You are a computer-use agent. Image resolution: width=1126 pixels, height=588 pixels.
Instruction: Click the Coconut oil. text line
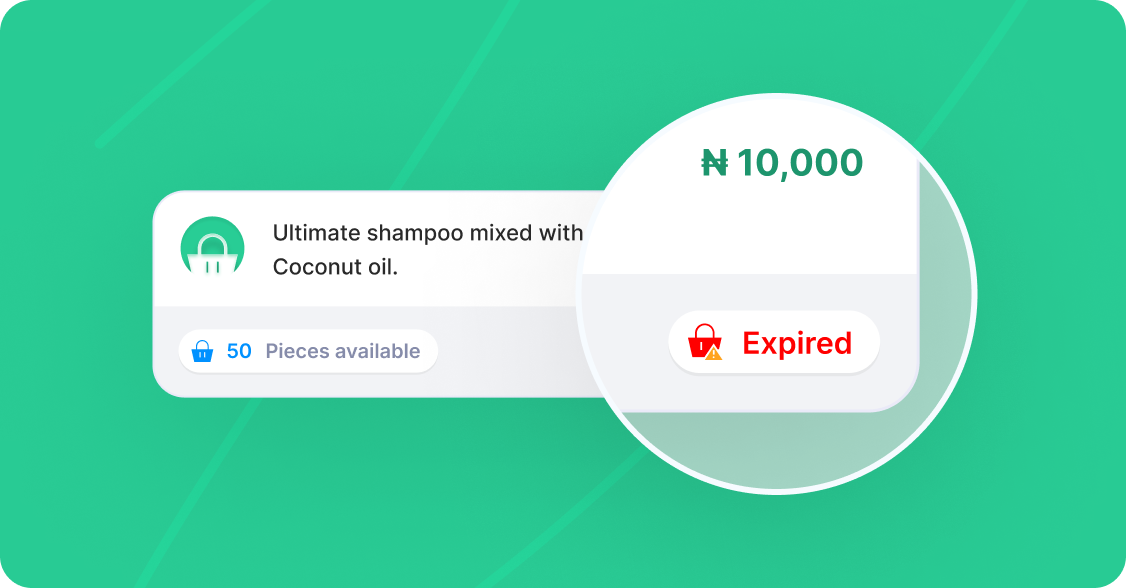335,267
